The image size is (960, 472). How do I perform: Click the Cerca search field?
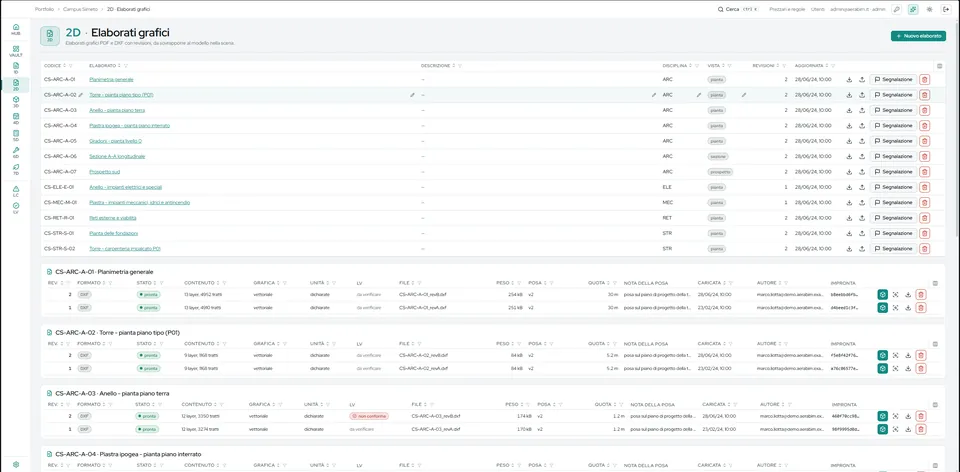pyautogui.click(x=738, y=9)
